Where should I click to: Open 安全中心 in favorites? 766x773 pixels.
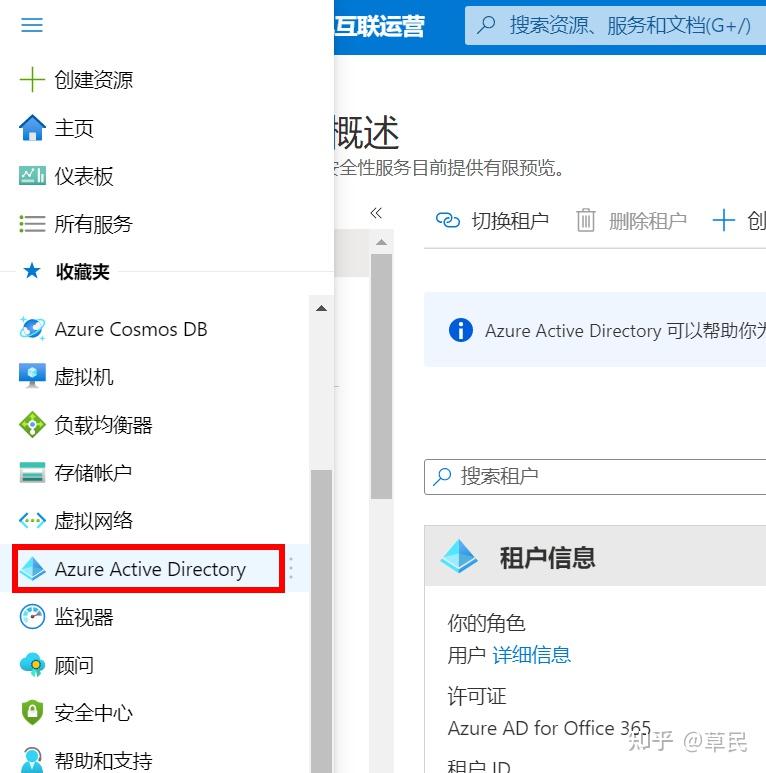click(x=93, y=712)
